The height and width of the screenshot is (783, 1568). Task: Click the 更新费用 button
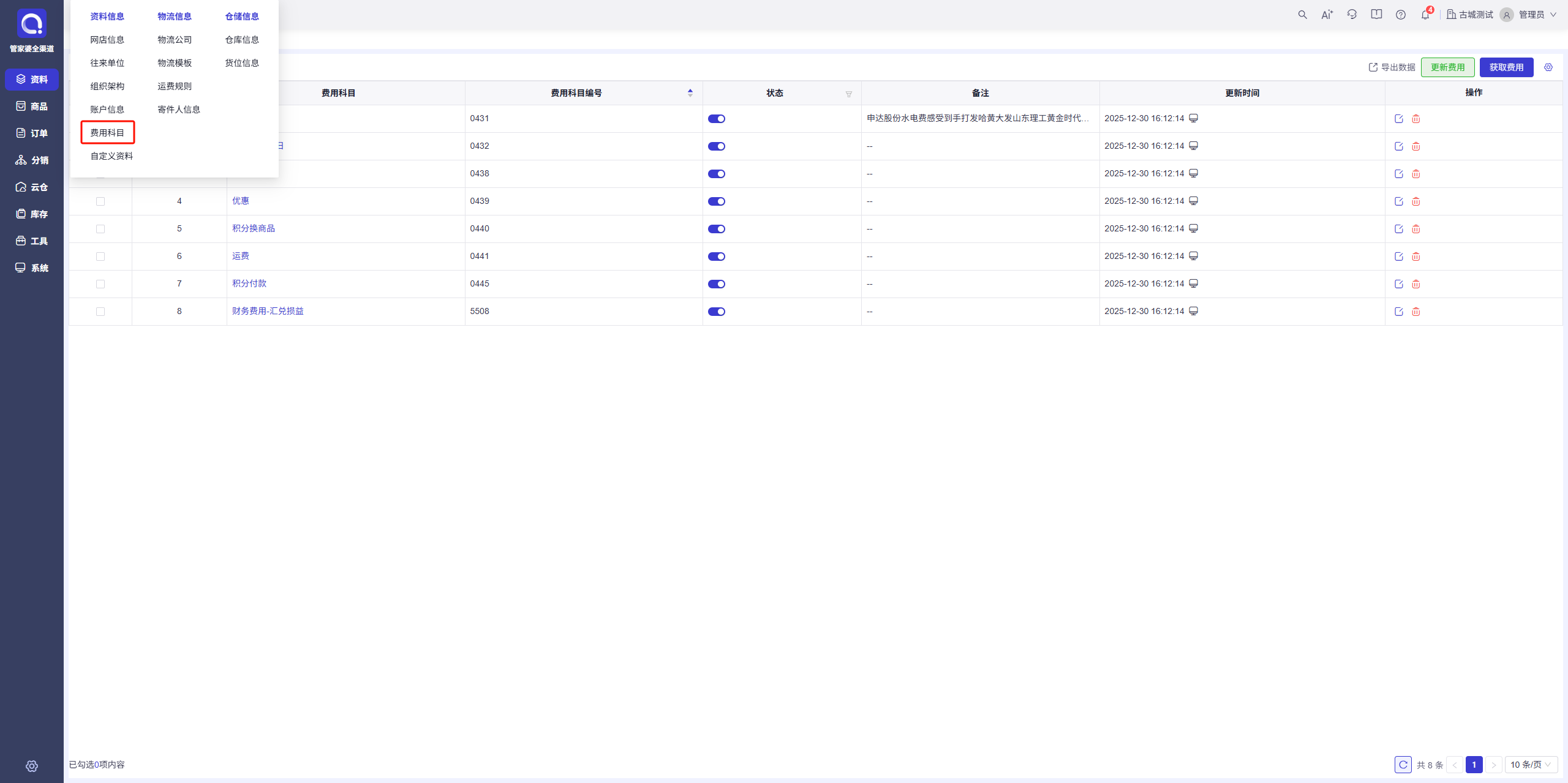(1448, 67)
